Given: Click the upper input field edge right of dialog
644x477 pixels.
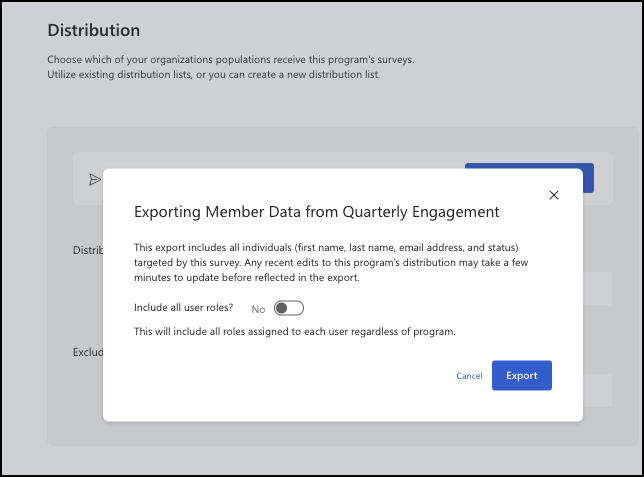Looking at the screenshot, I should [x=597, y=288].
